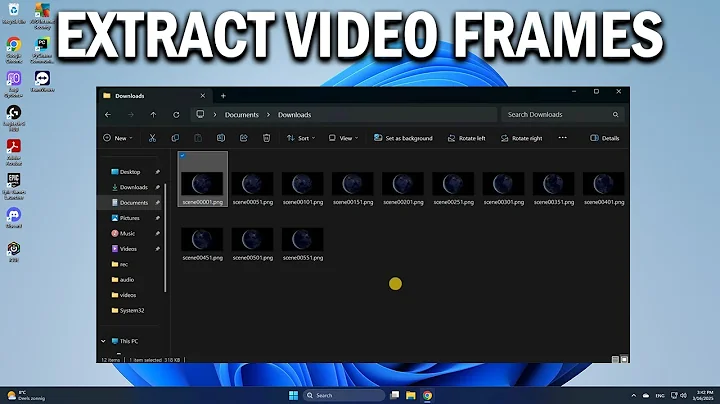Uncheck the scene00001.png selection checkbox

point(182,156)
